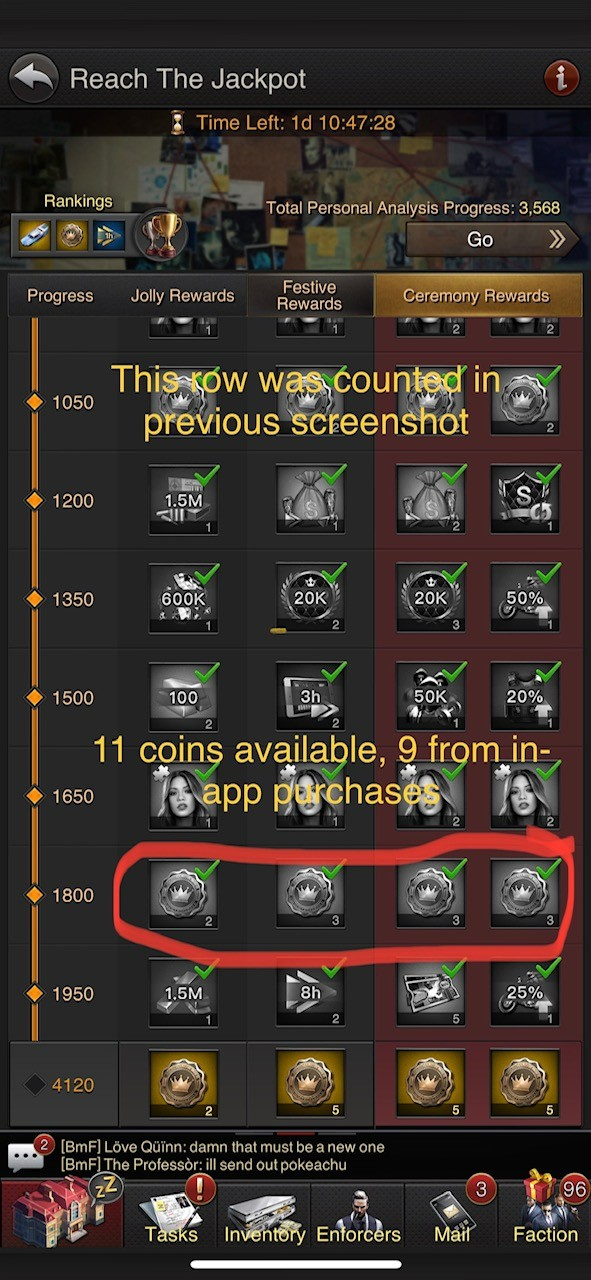
Task: Tap the 8h speedup reward at 1950
Action: [x=310, y=994]
